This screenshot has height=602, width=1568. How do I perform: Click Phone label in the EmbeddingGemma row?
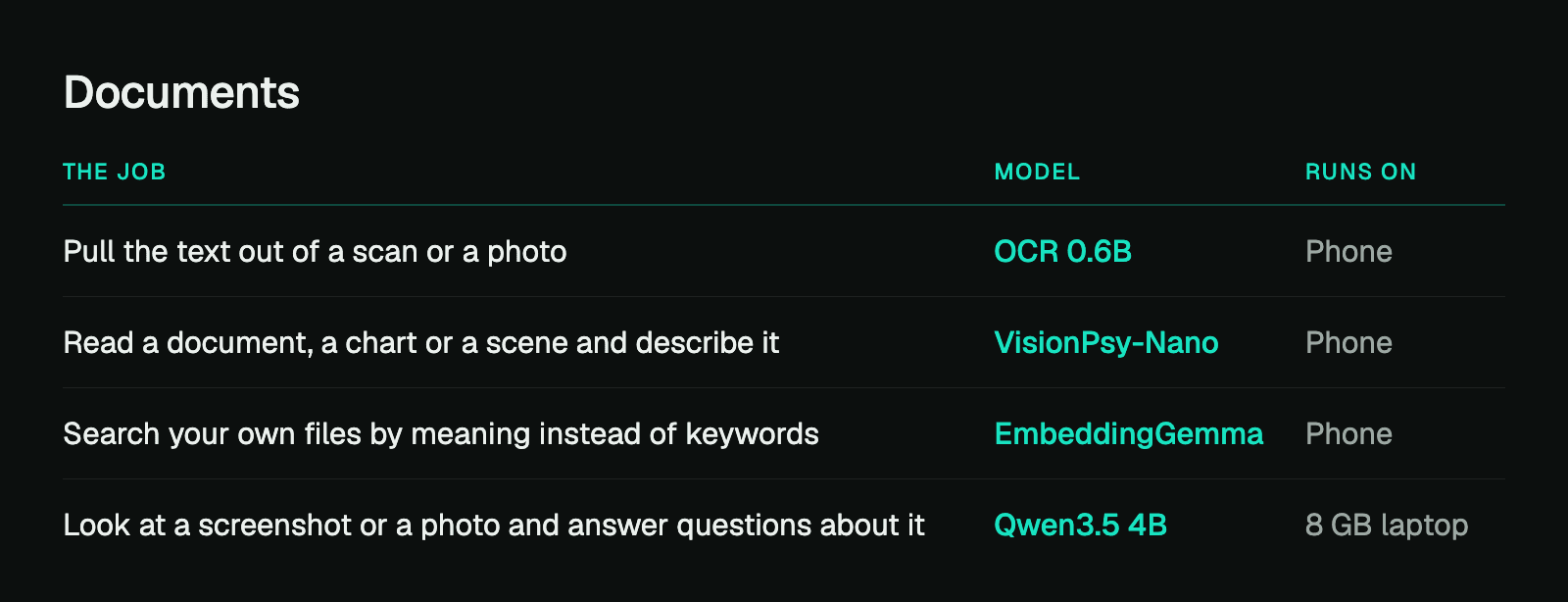(1348, 433)
